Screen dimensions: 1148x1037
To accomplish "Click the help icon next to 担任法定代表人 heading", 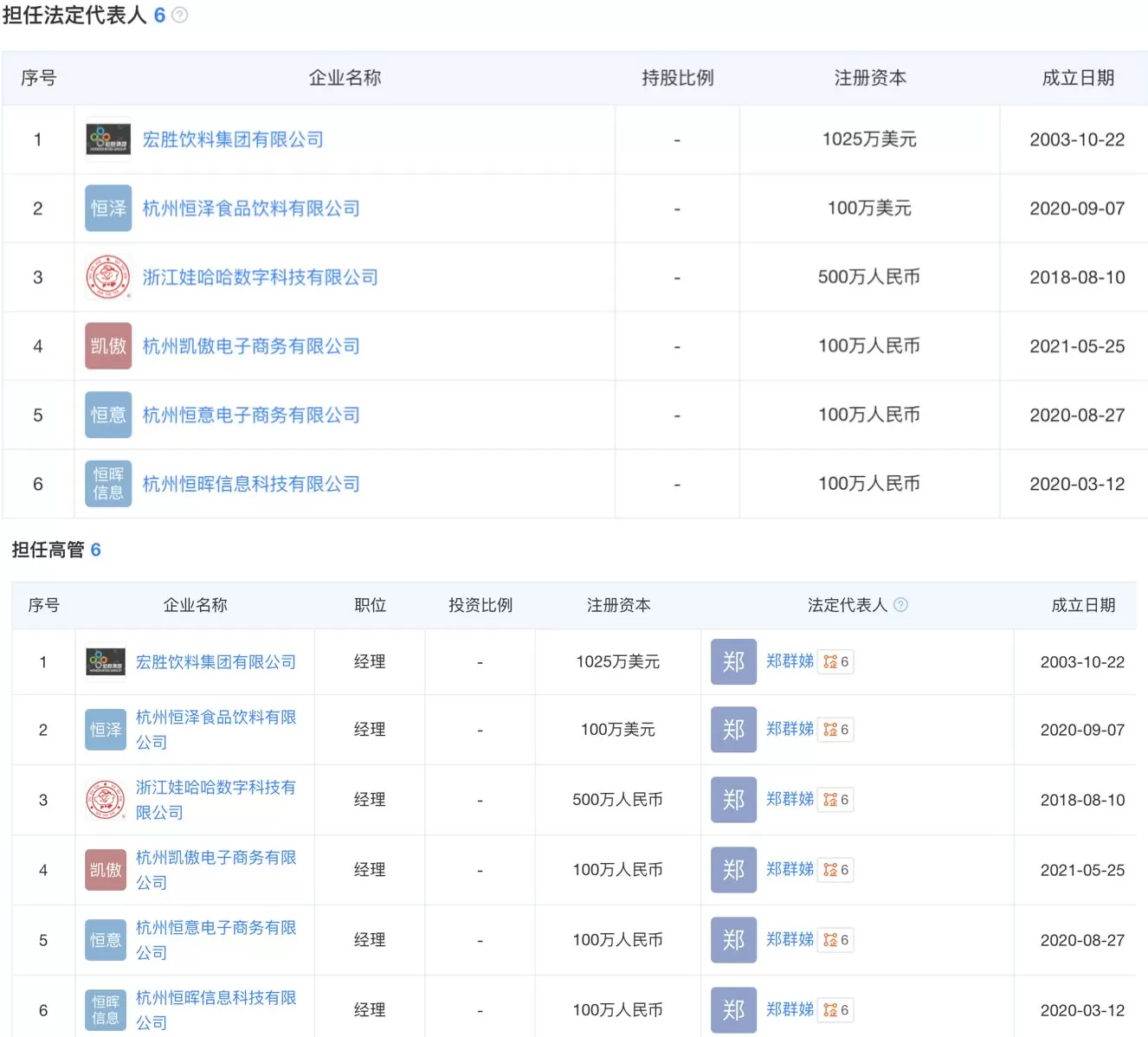I will 177,15.
